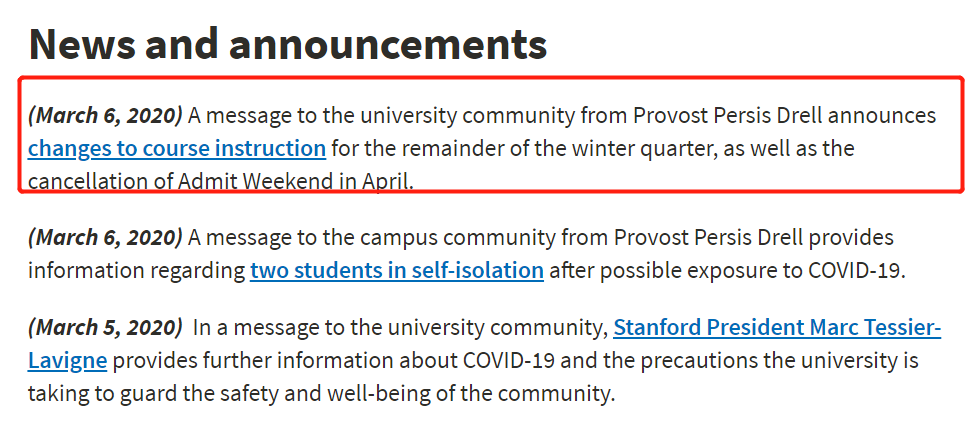Image resolution: width=980 pixels, height=433 pixels.
Task: Select the first "(March 6, 2020)" date in the red box
Action: click(x=105, y=116)
